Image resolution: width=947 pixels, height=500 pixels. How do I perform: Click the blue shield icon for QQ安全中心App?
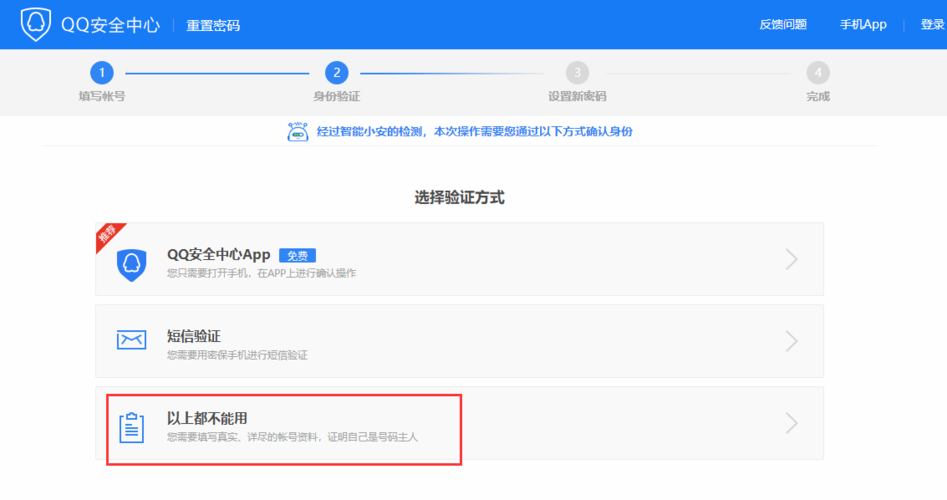(132, 264)
